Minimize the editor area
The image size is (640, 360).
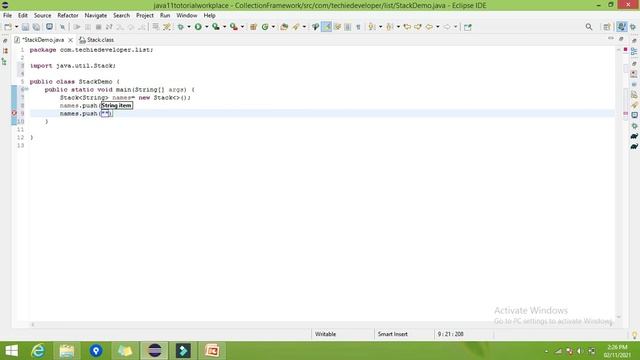[x=611, y=38]
